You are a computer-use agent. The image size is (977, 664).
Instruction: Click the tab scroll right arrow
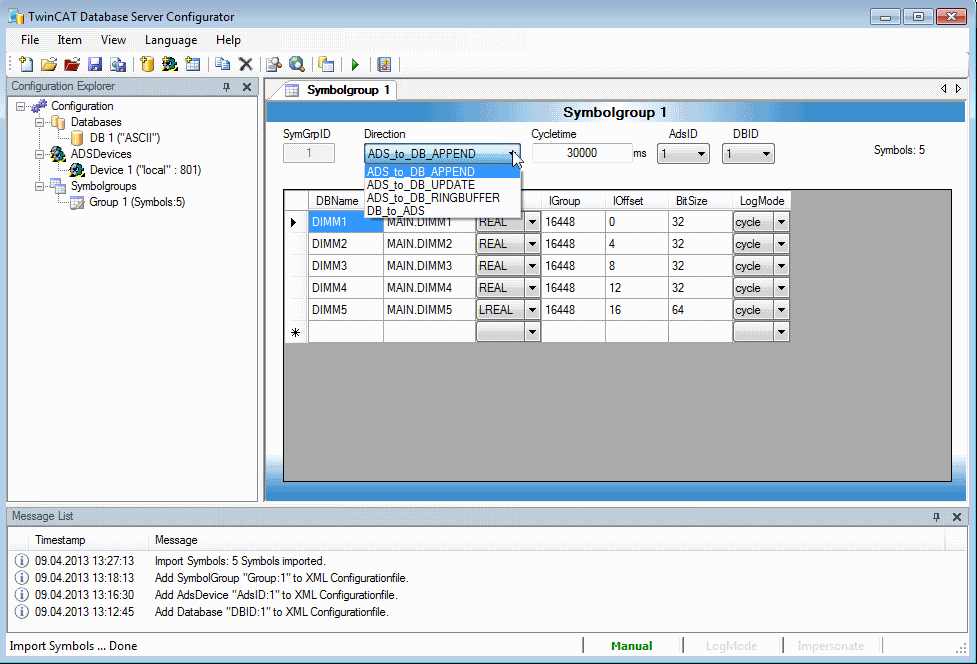(x=958, y=88)
